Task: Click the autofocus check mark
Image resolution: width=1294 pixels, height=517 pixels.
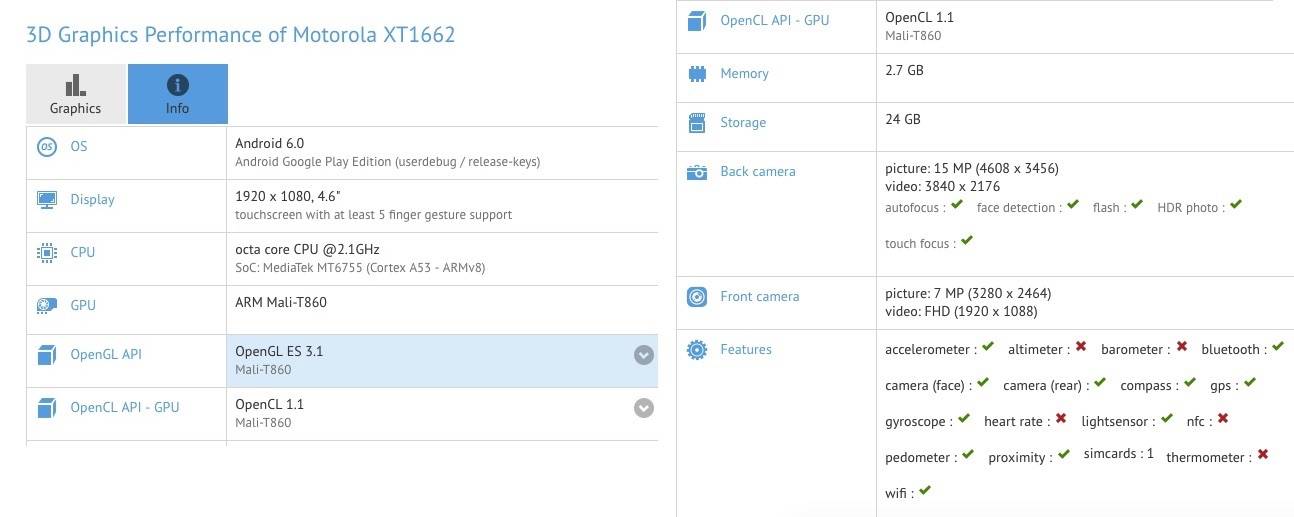Action: 957,205
